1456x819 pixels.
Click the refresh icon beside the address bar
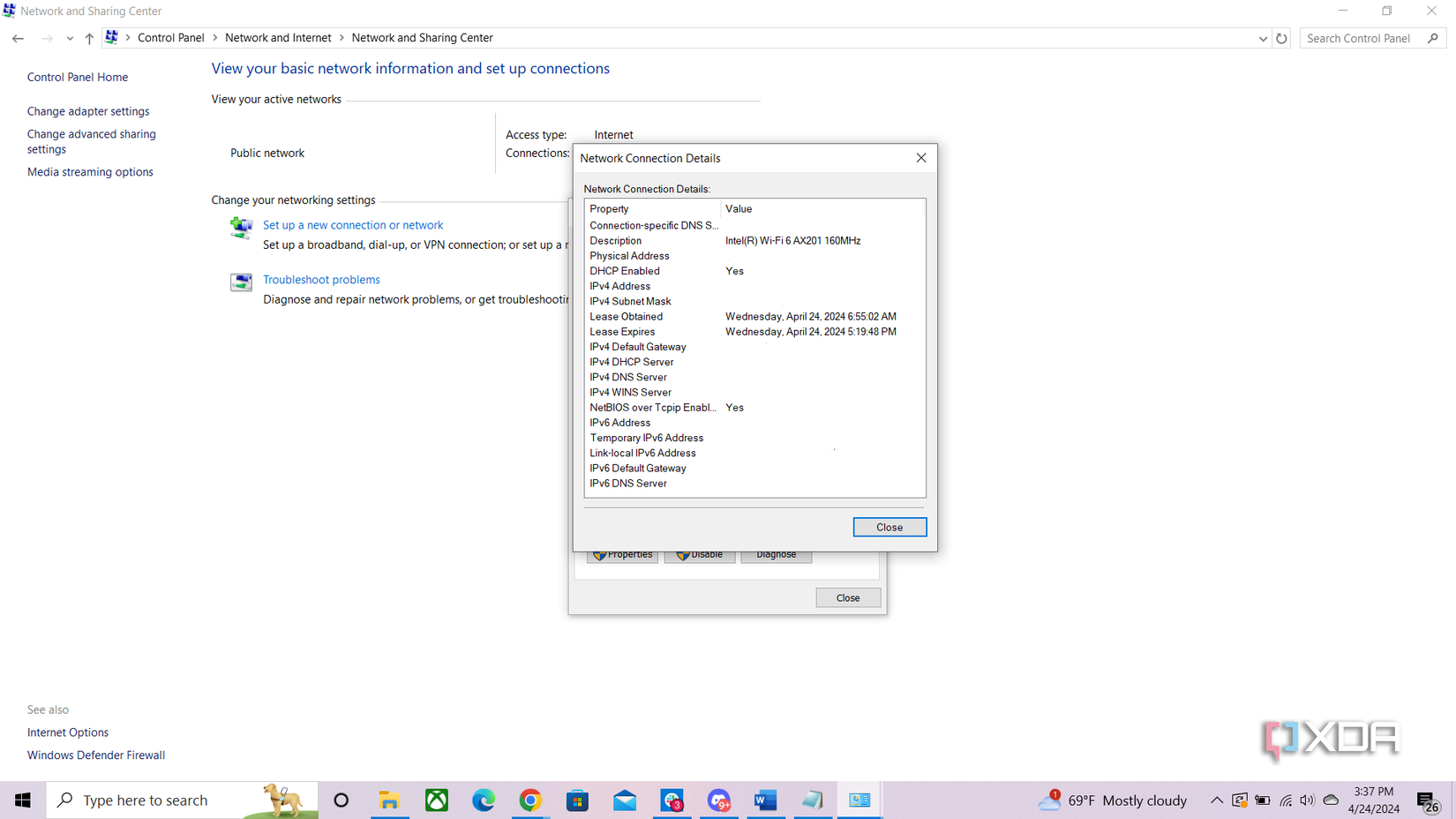[x=1281, y=38]
